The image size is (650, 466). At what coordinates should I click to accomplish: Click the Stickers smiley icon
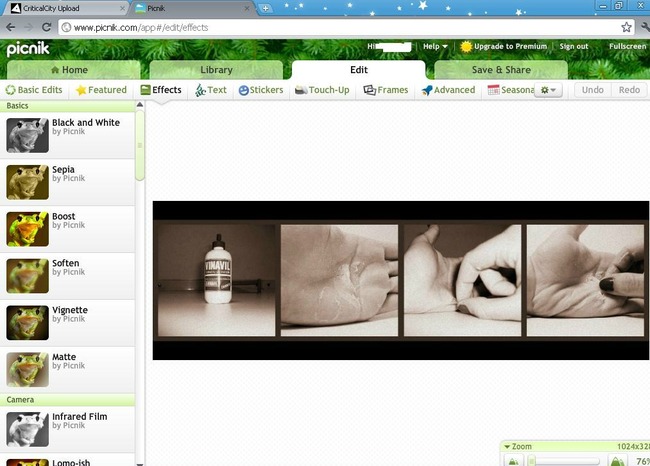[244, 90]
